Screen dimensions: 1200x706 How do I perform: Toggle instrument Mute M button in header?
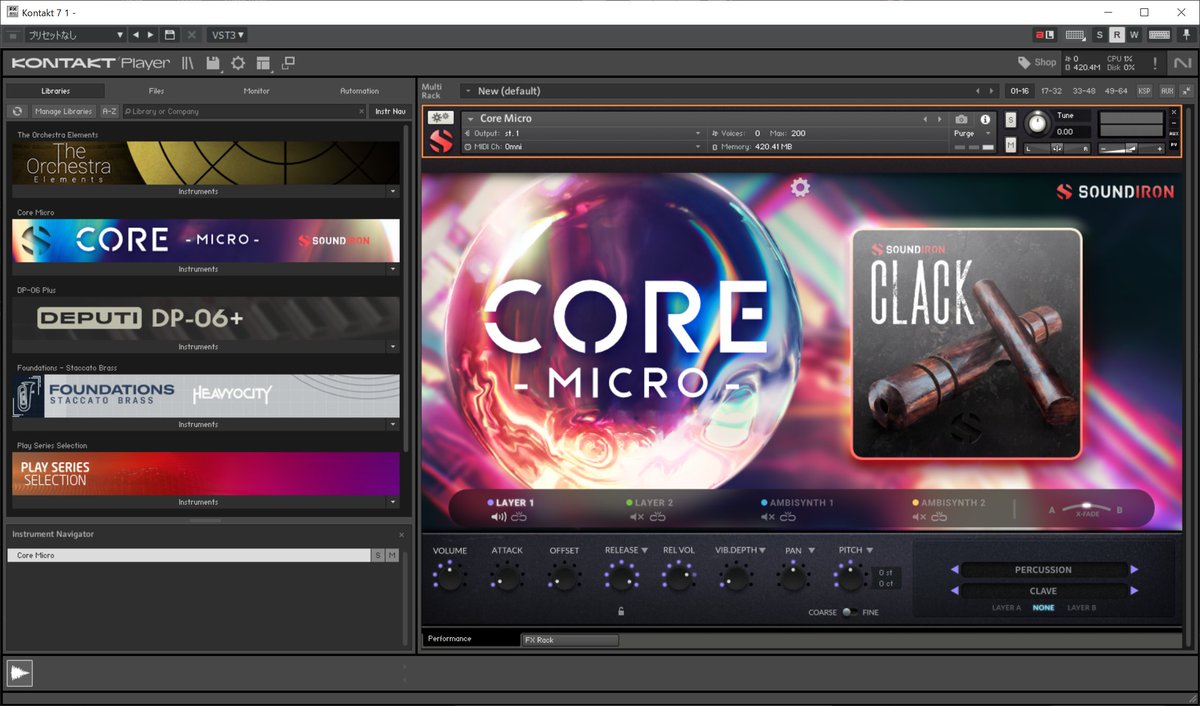[x=1010, y=146]
